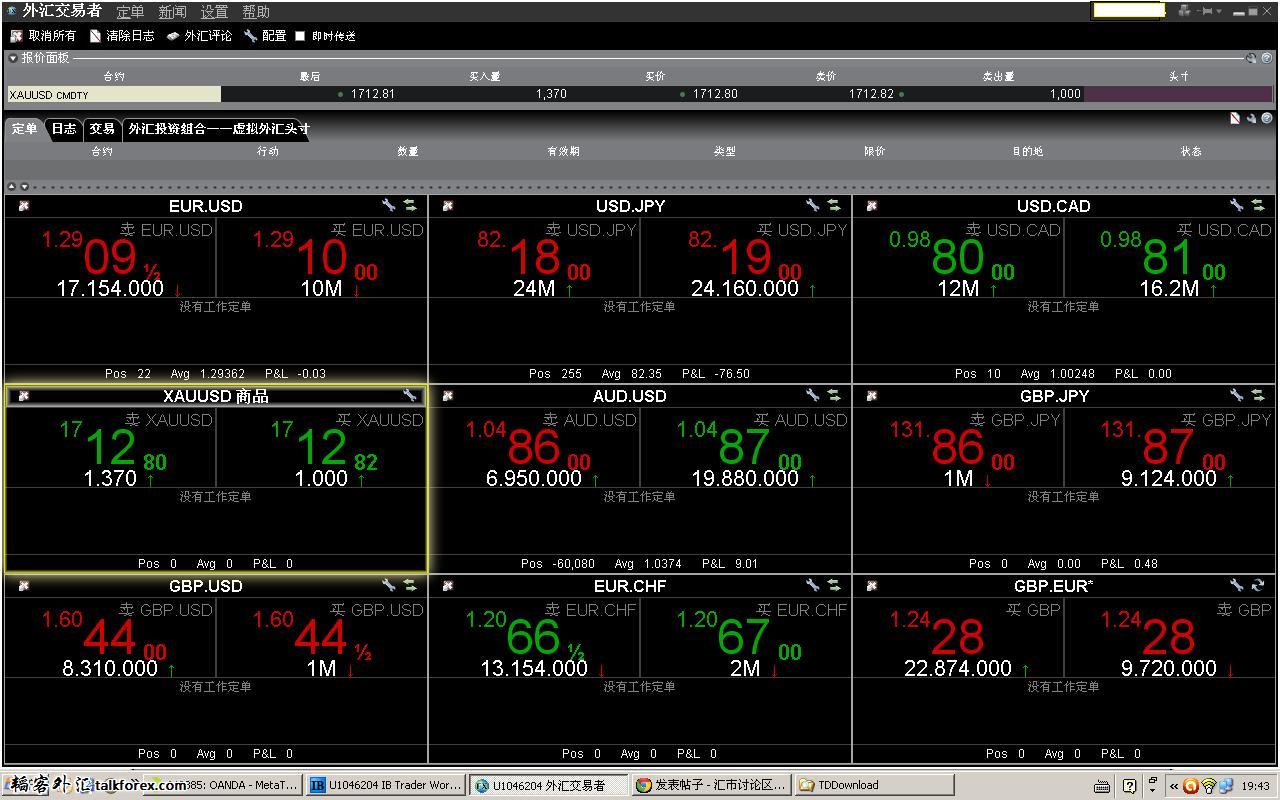The height and width of the screenshot is (800, 1280).
Task: Open 外汇评论 FX commentary
Action: point(199,36)
